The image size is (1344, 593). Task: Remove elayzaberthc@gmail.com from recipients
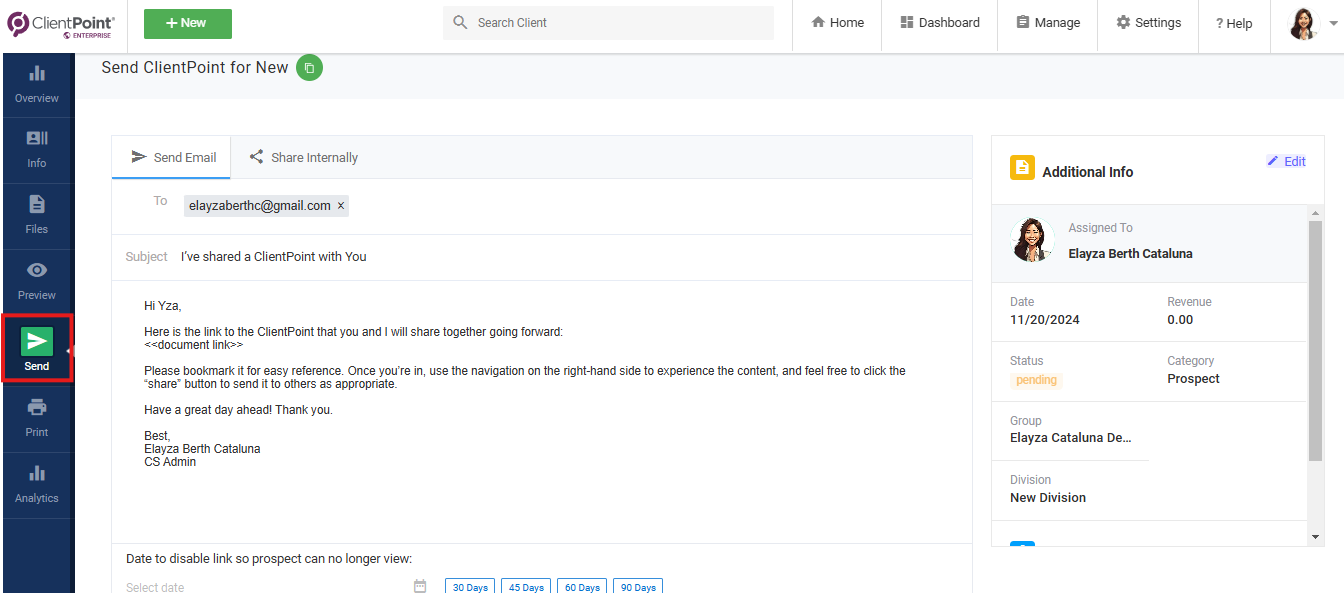[x=340, y=205]
